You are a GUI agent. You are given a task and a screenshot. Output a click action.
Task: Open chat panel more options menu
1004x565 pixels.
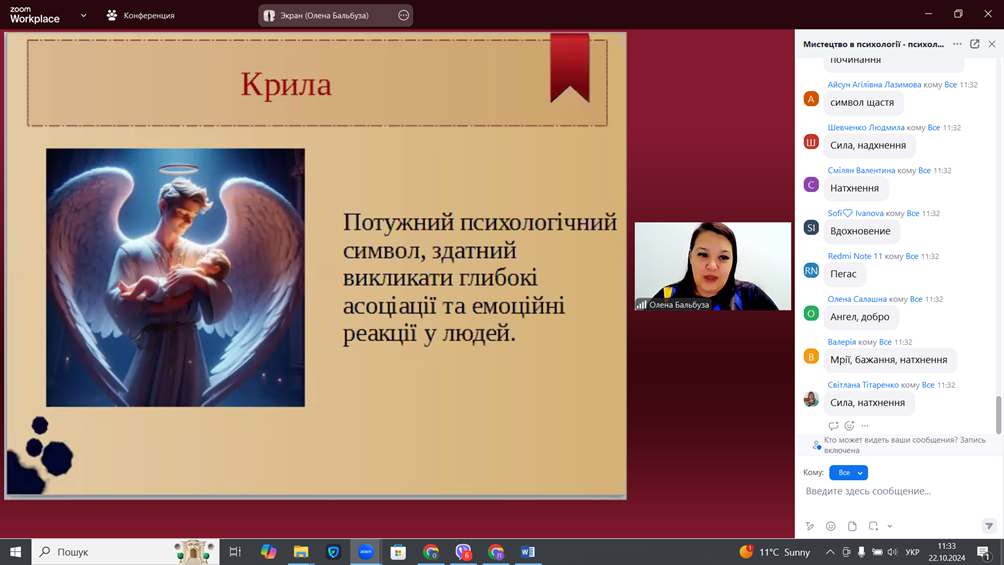pyautogui.click(x=957, y=44)
